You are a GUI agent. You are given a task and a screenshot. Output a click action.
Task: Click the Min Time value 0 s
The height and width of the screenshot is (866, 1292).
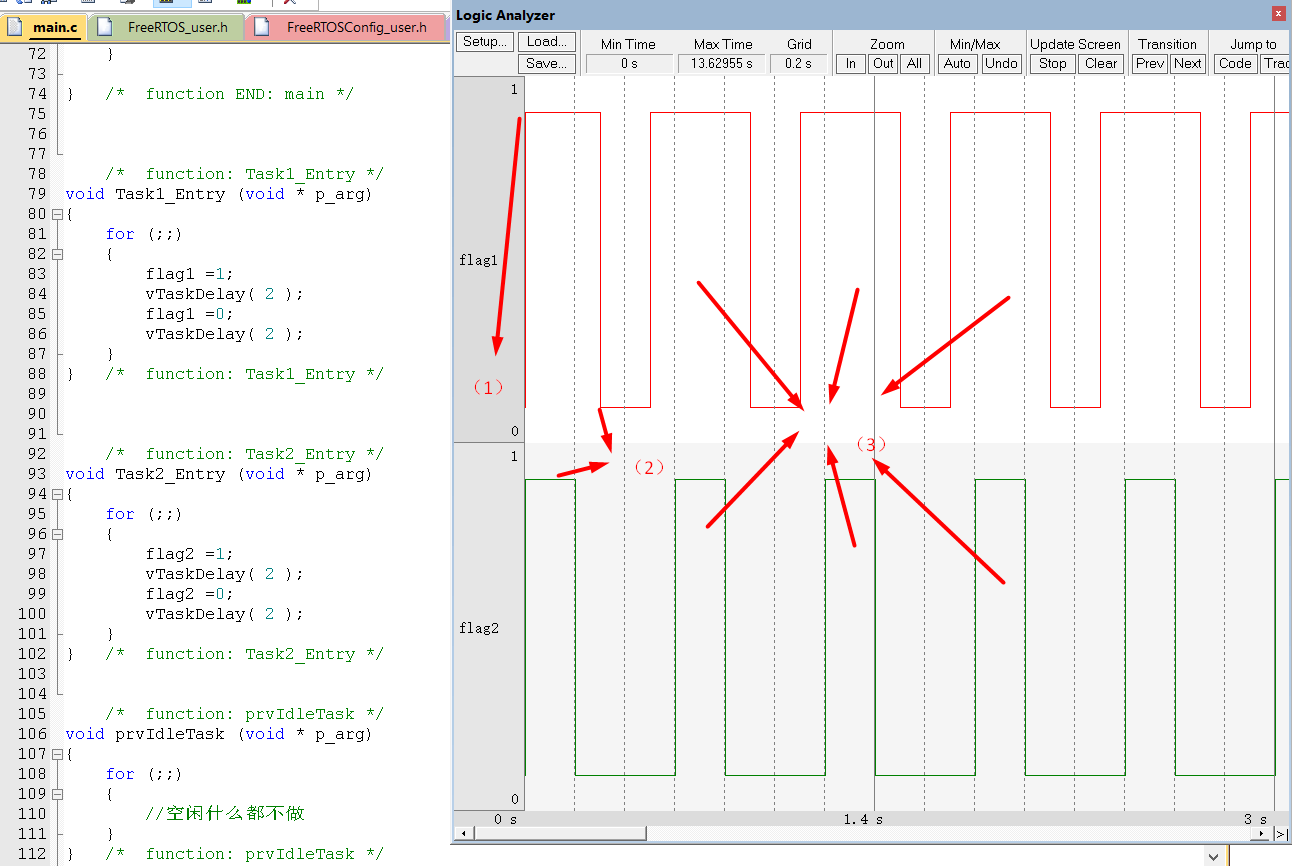[x=628, y=64]
